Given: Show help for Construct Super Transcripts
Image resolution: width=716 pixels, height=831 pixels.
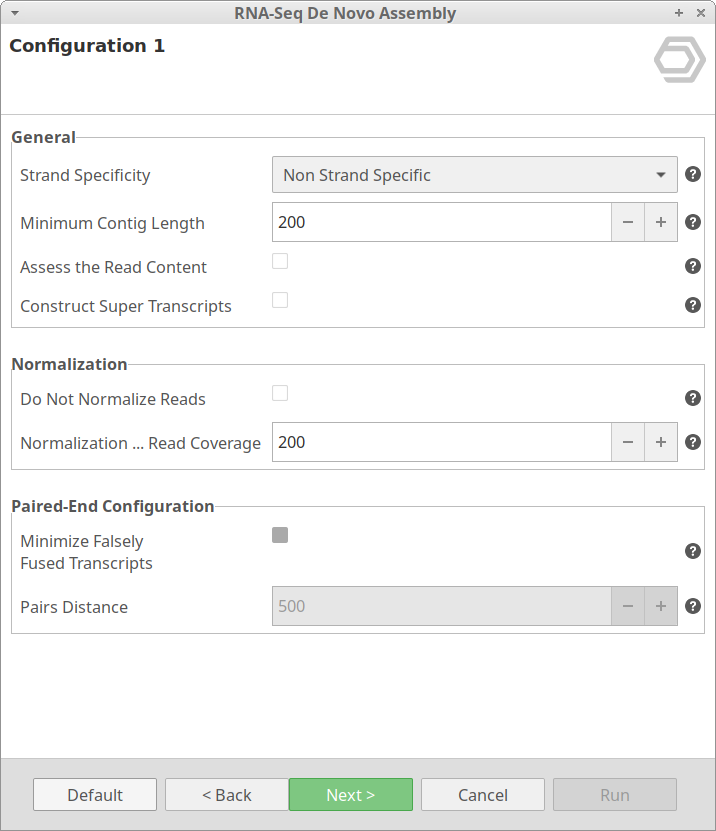Looking at the screenshot, I should pyautogui.click(x=693, y=305).
